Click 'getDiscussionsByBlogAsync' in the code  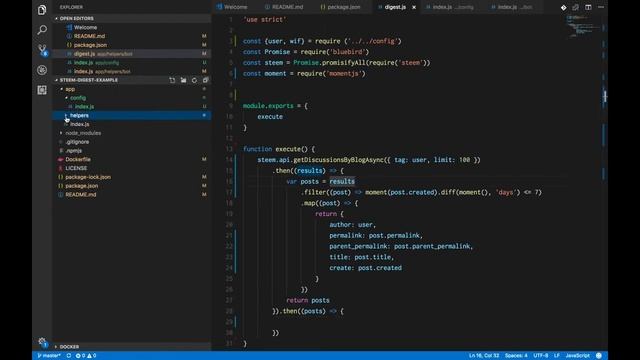(338, 160)
